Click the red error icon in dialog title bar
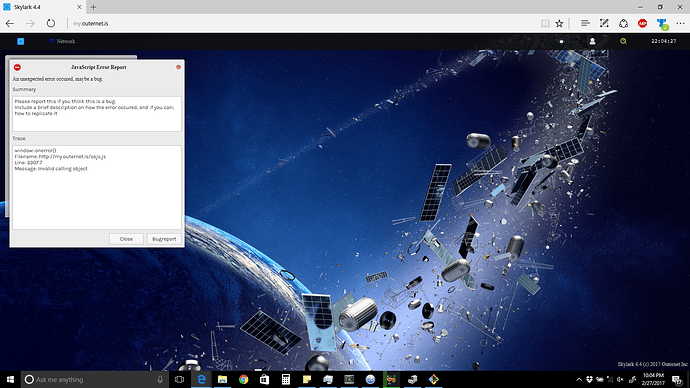690x388 pixels. click(17, 67)
